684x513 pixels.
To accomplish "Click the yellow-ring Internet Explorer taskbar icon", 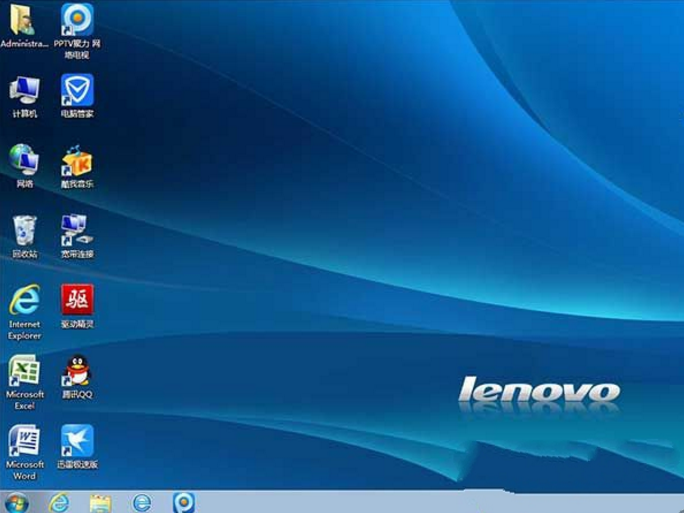I will [58, 503].
